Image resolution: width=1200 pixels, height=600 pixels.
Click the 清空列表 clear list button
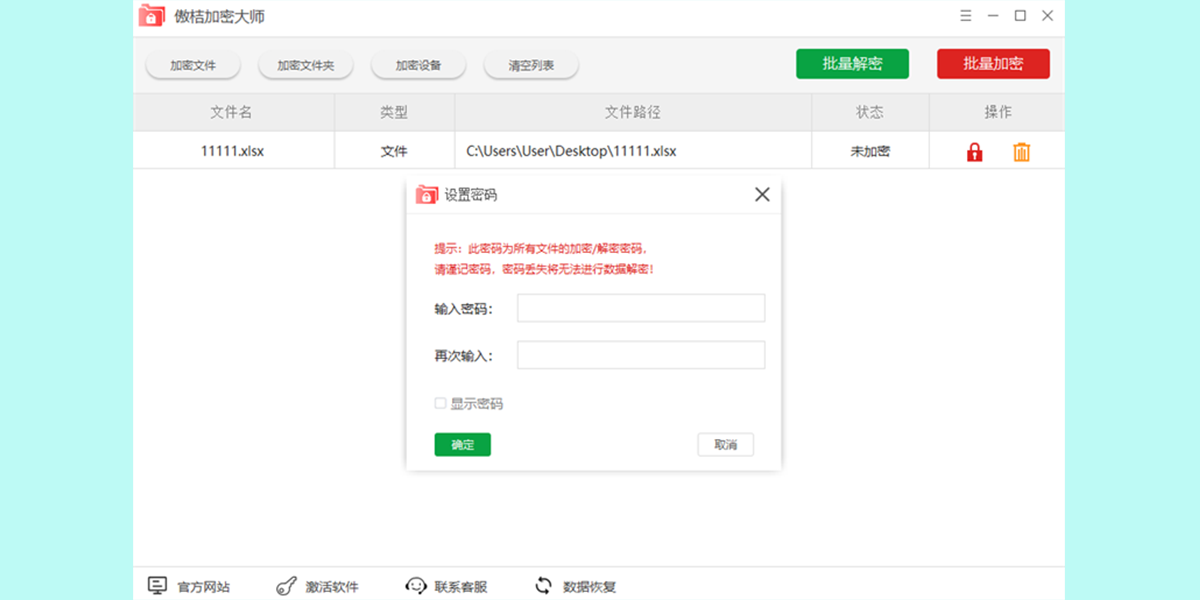pos(531,63)
